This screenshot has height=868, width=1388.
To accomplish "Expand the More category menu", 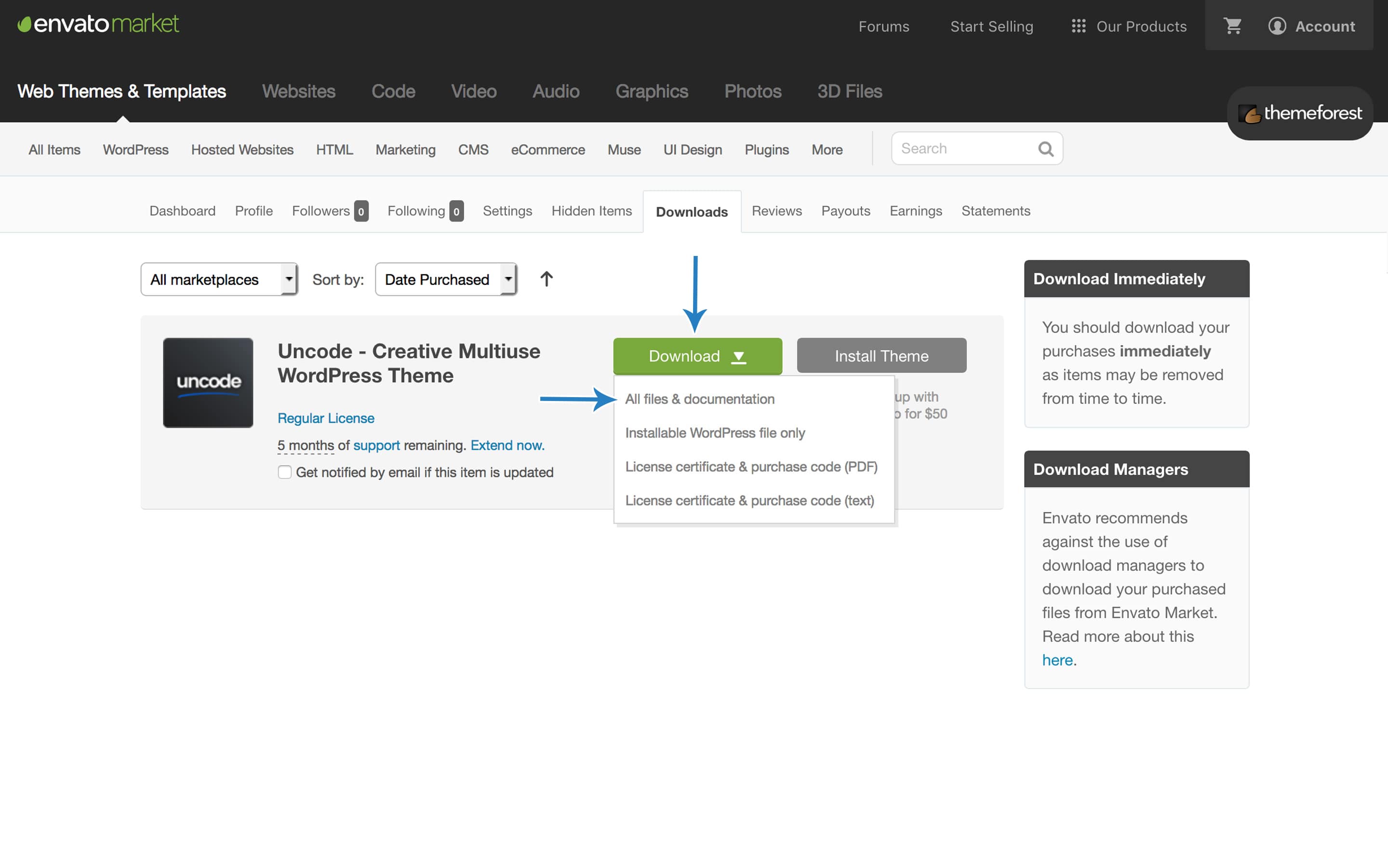I will [x=827, y=150].
